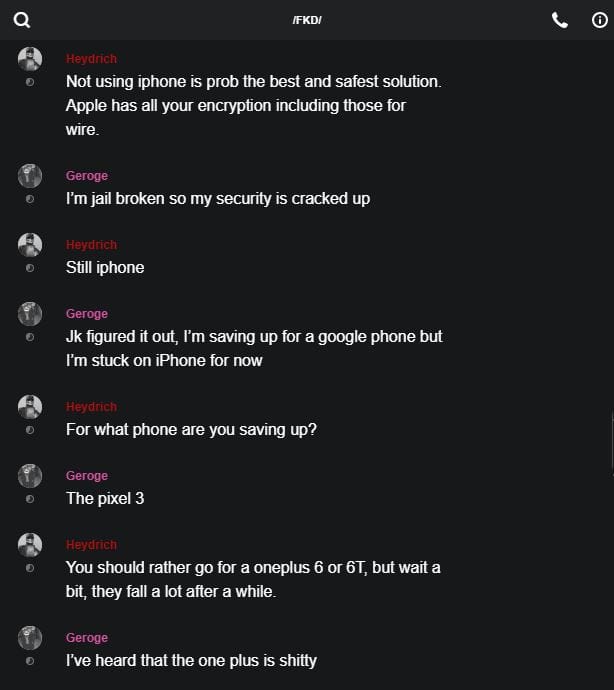614x690 pixels.
Task: Click the message 'For what phone are you saving up?'
Action: coord(191,429)
